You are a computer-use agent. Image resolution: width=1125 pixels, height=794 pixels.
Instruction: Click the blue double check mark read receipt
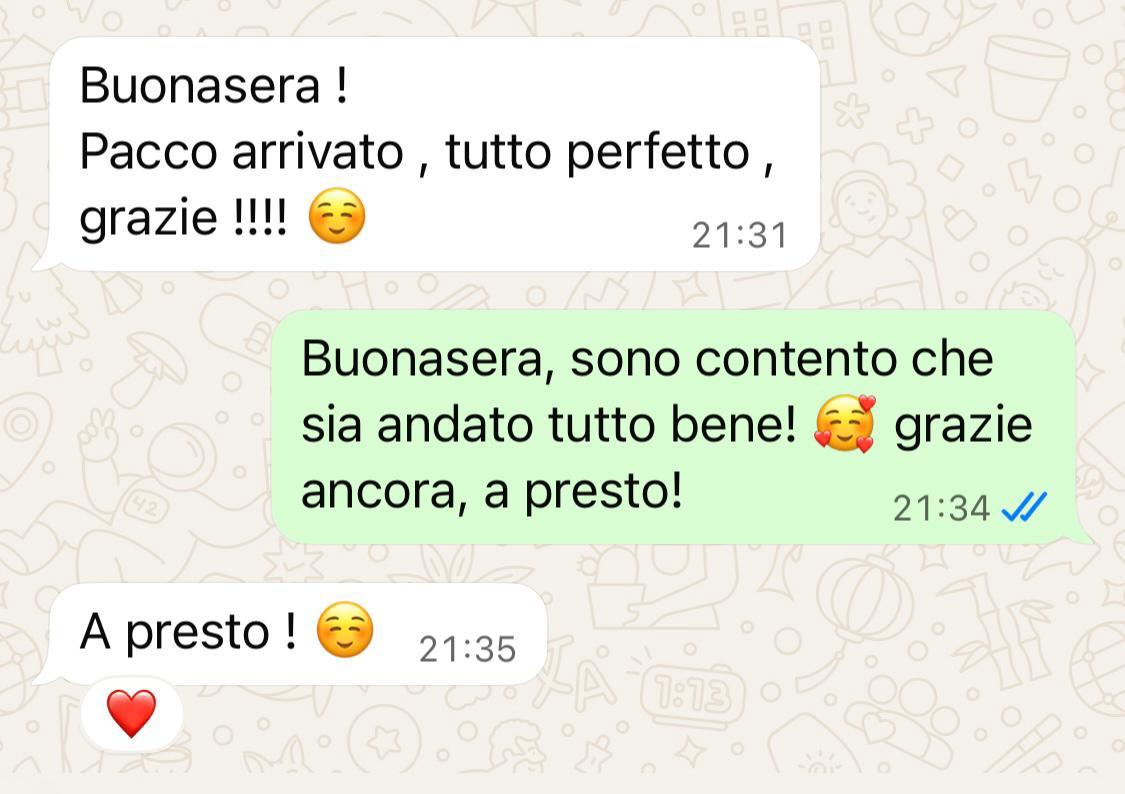tap(1024, 508)
